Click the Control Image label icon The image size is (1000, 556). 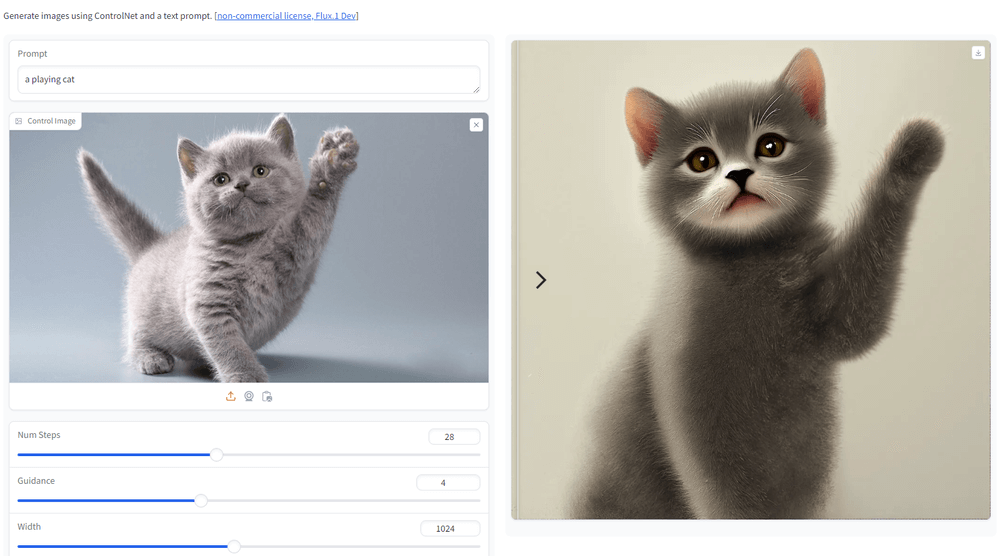click(18, 121)
